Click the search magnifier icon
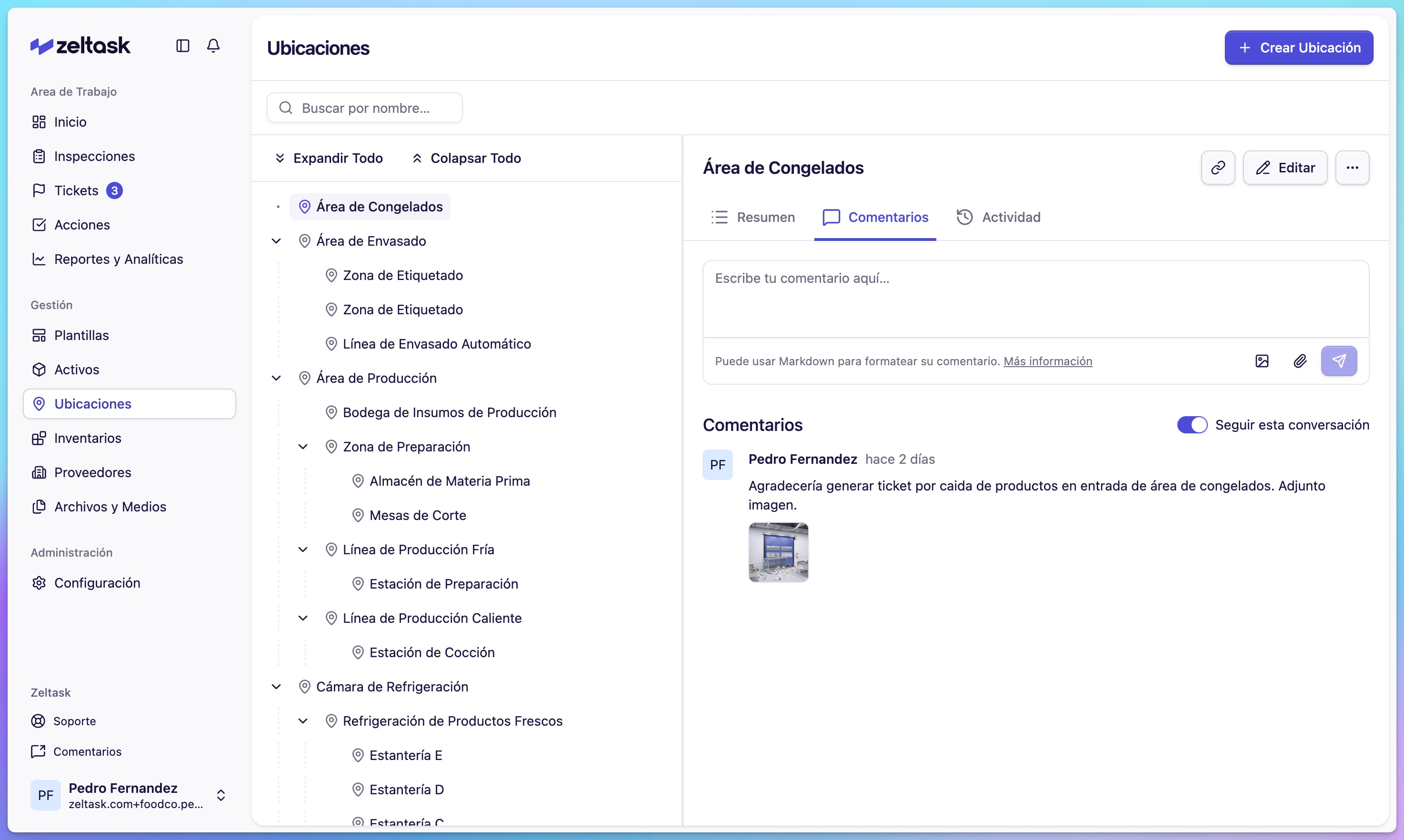This screenshot has height=840, width=1404. [286, 108]
